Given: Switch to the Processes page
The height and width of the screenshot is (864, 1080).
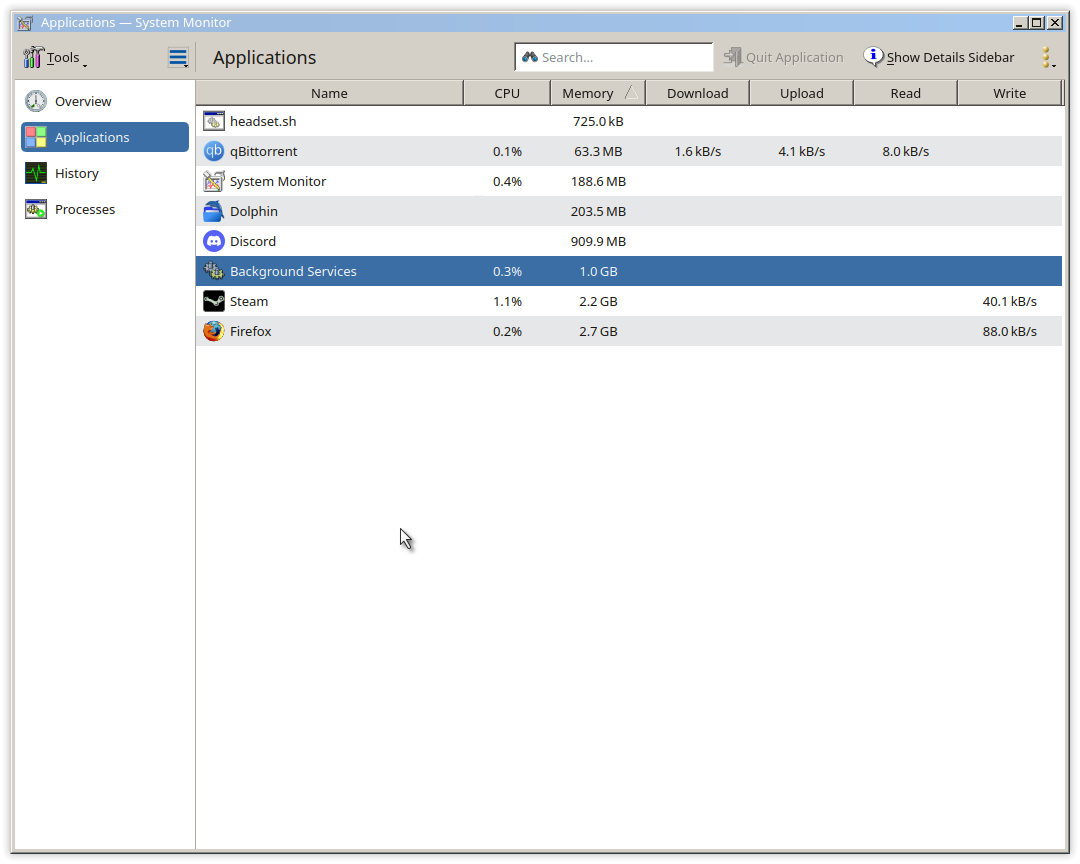Looking at the screenshot, I should click(x=105, y=209).
